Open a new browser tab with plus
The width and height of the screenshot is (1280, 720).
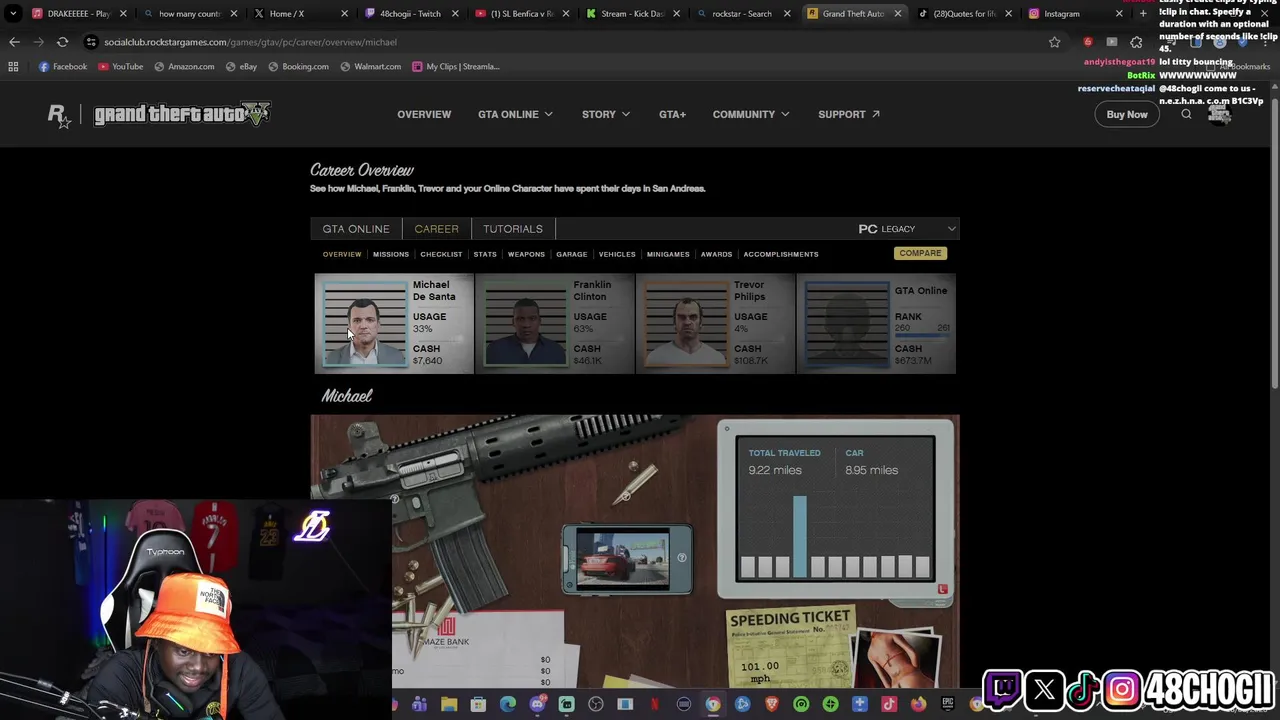tap(1143, 14)
